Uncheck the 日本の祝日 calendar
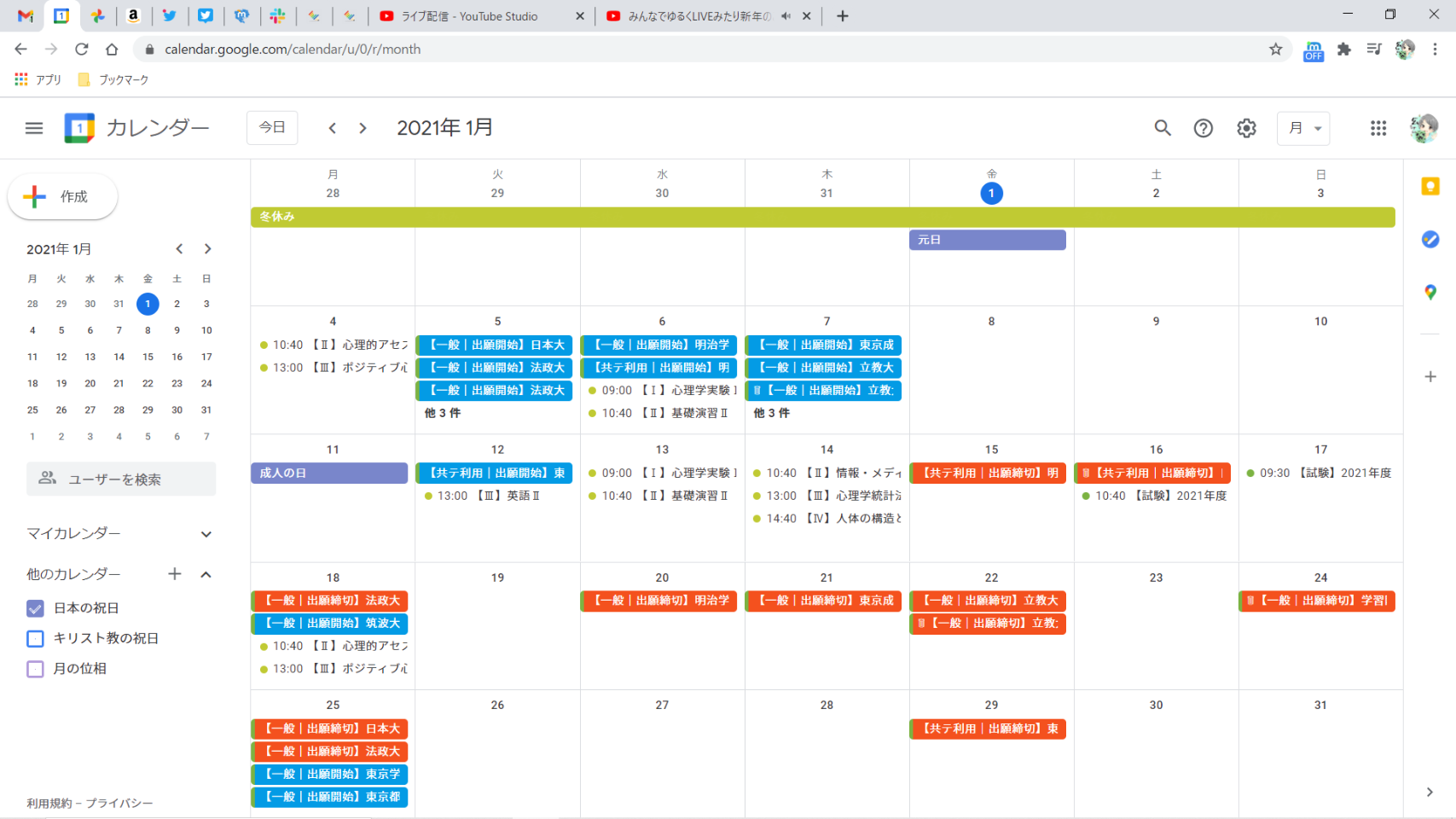1456x819 pixels. 35,608
